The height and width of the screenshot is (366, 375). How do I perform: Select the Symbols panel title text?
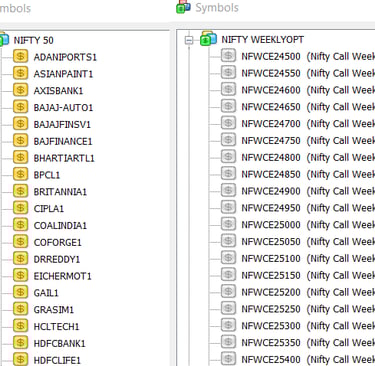[x=217, y=8]
